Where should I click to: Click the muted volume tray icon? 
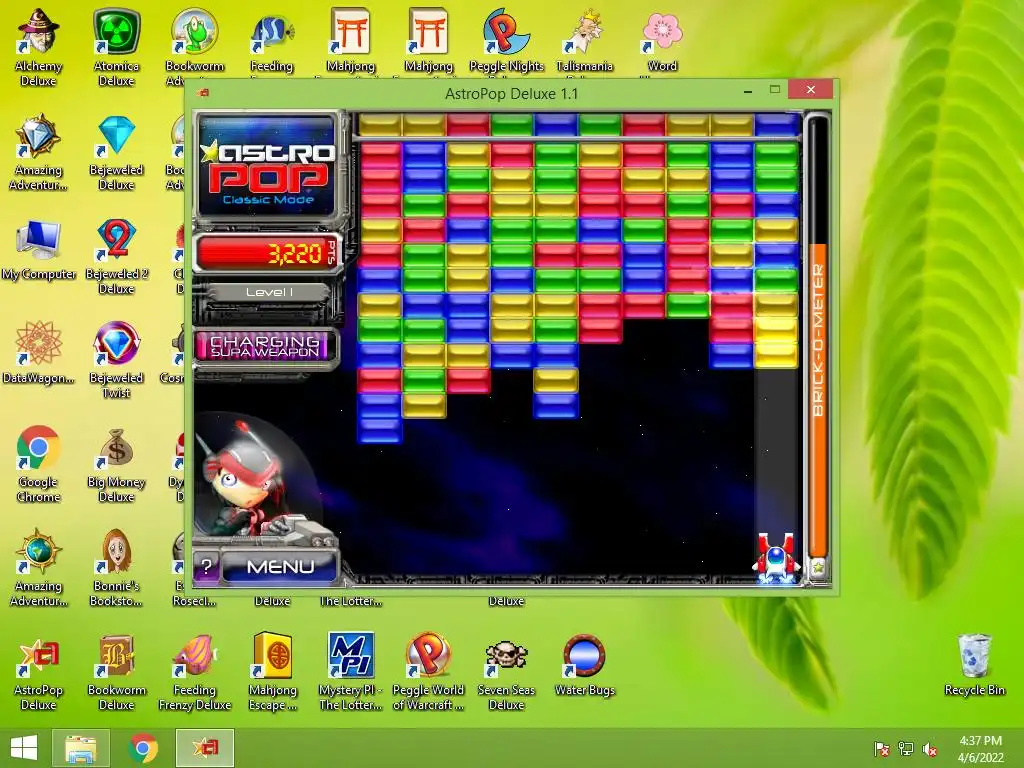pyautogui.click(x=929, y=749)
